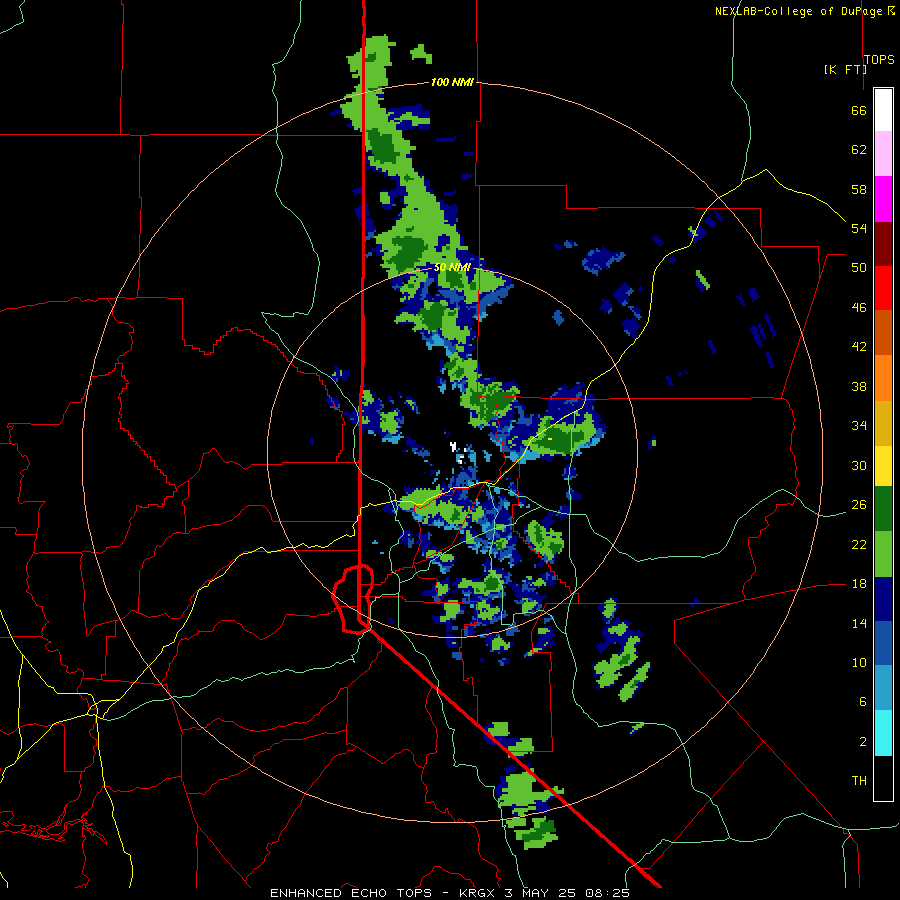The image size is (900, 900).
Task: Select the light pink legend swatch
Action: click(x=883, y=154)
